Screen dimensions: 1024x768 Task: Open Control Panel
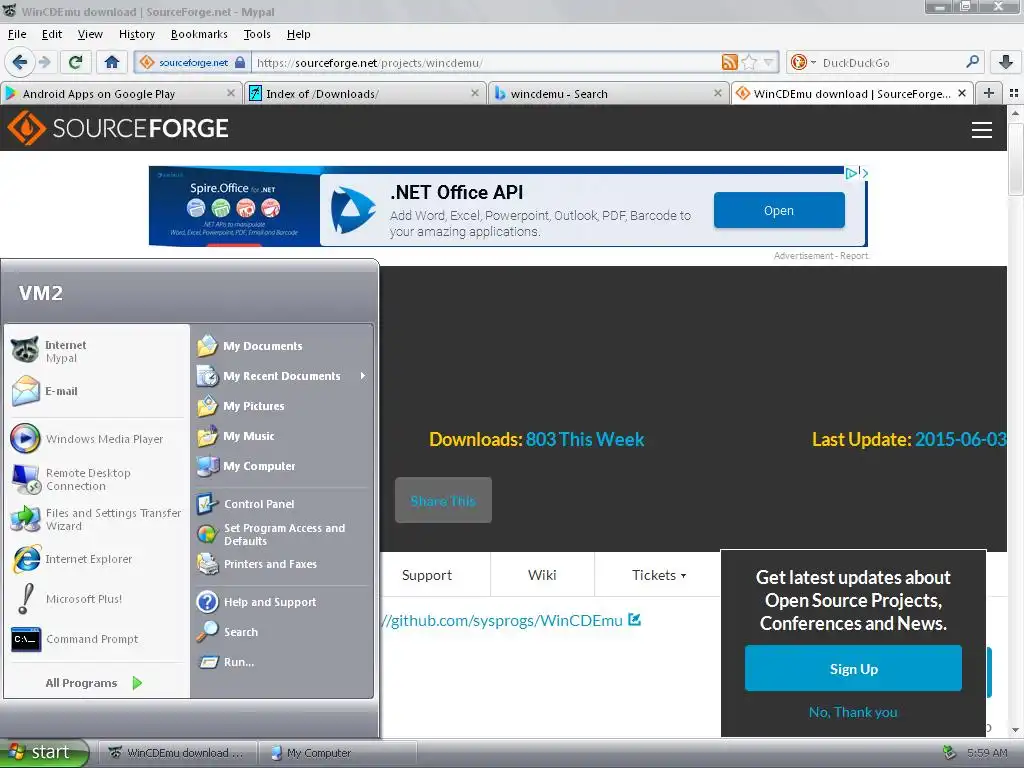(282, 504)
